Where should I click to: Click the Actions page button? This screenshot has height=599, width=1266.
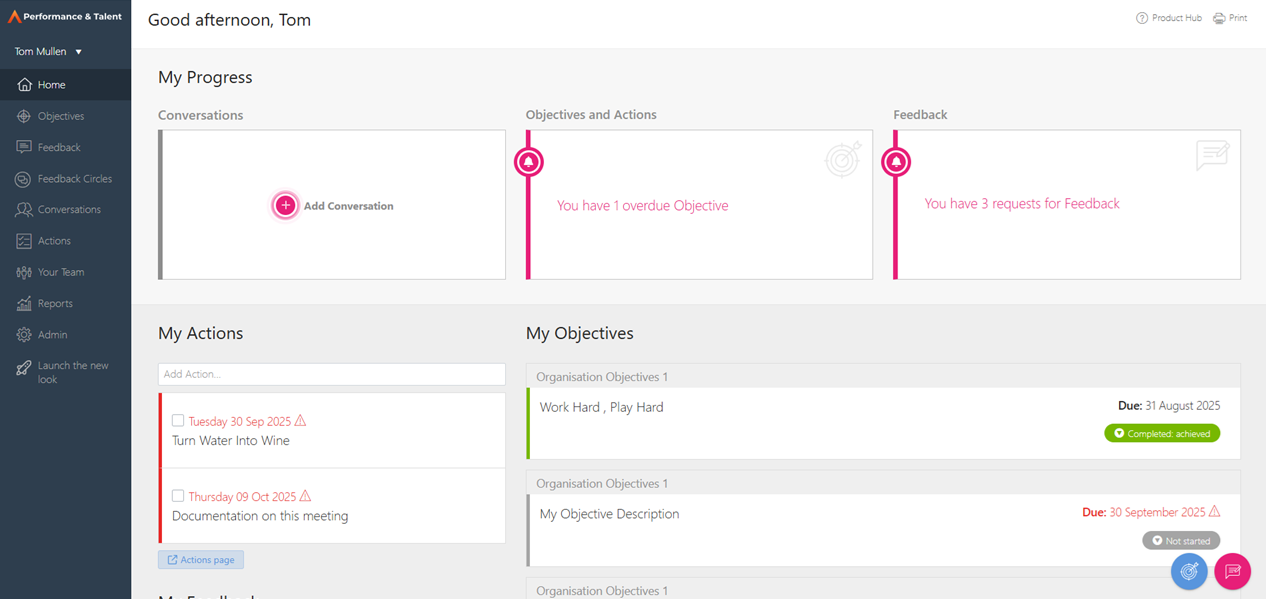click(x=201, y=560)
